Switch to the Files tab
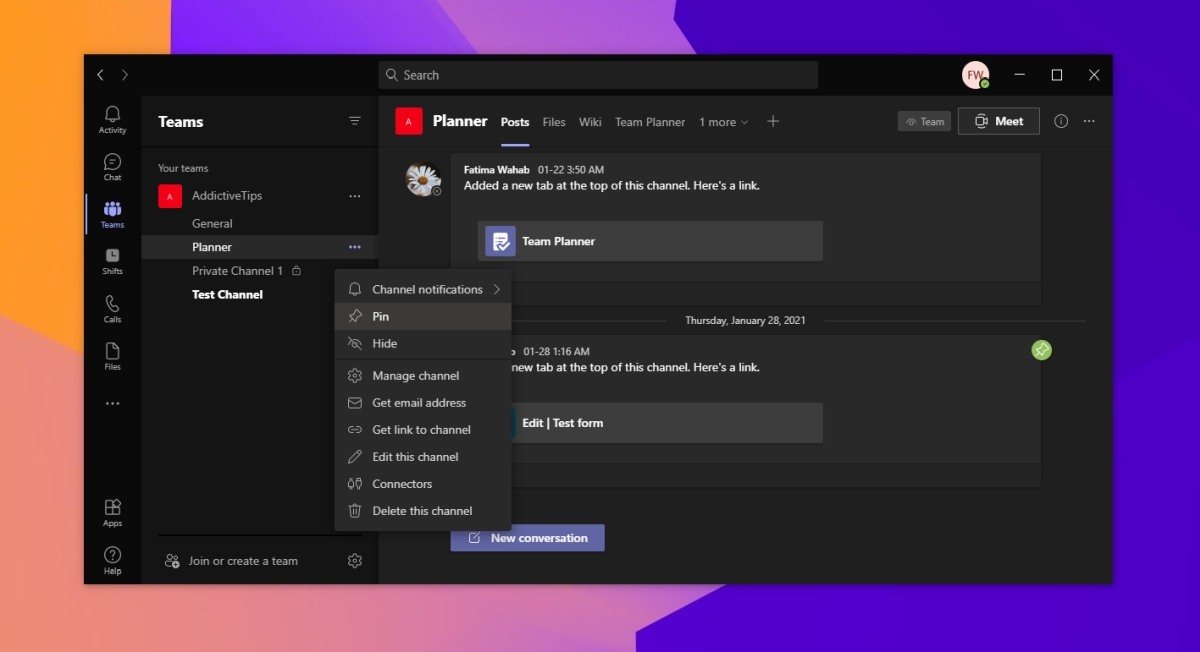 coord(554,122)
